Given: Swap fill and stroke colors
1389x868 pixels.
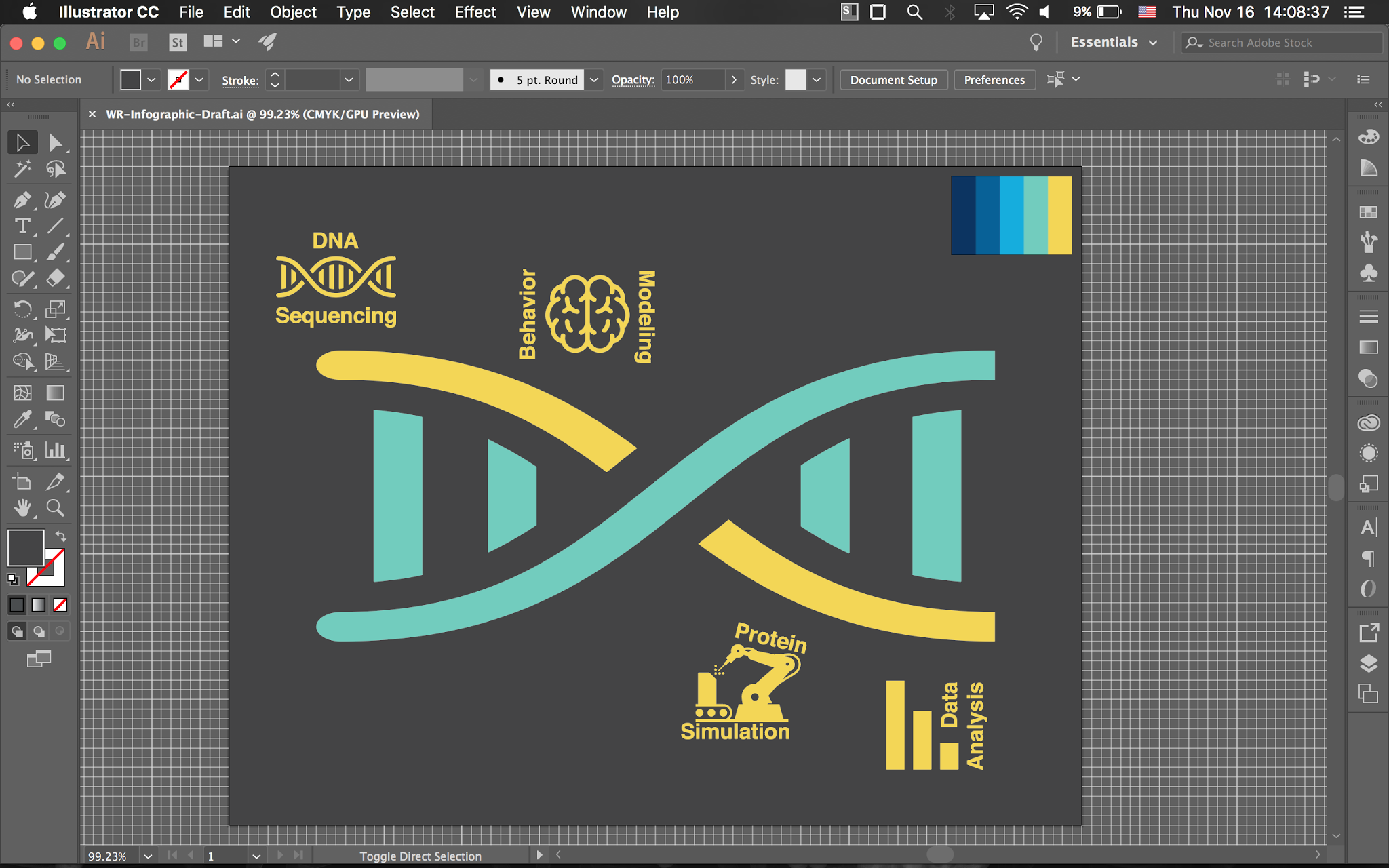Looking at the screenshot, I should (x=61, y=536).
